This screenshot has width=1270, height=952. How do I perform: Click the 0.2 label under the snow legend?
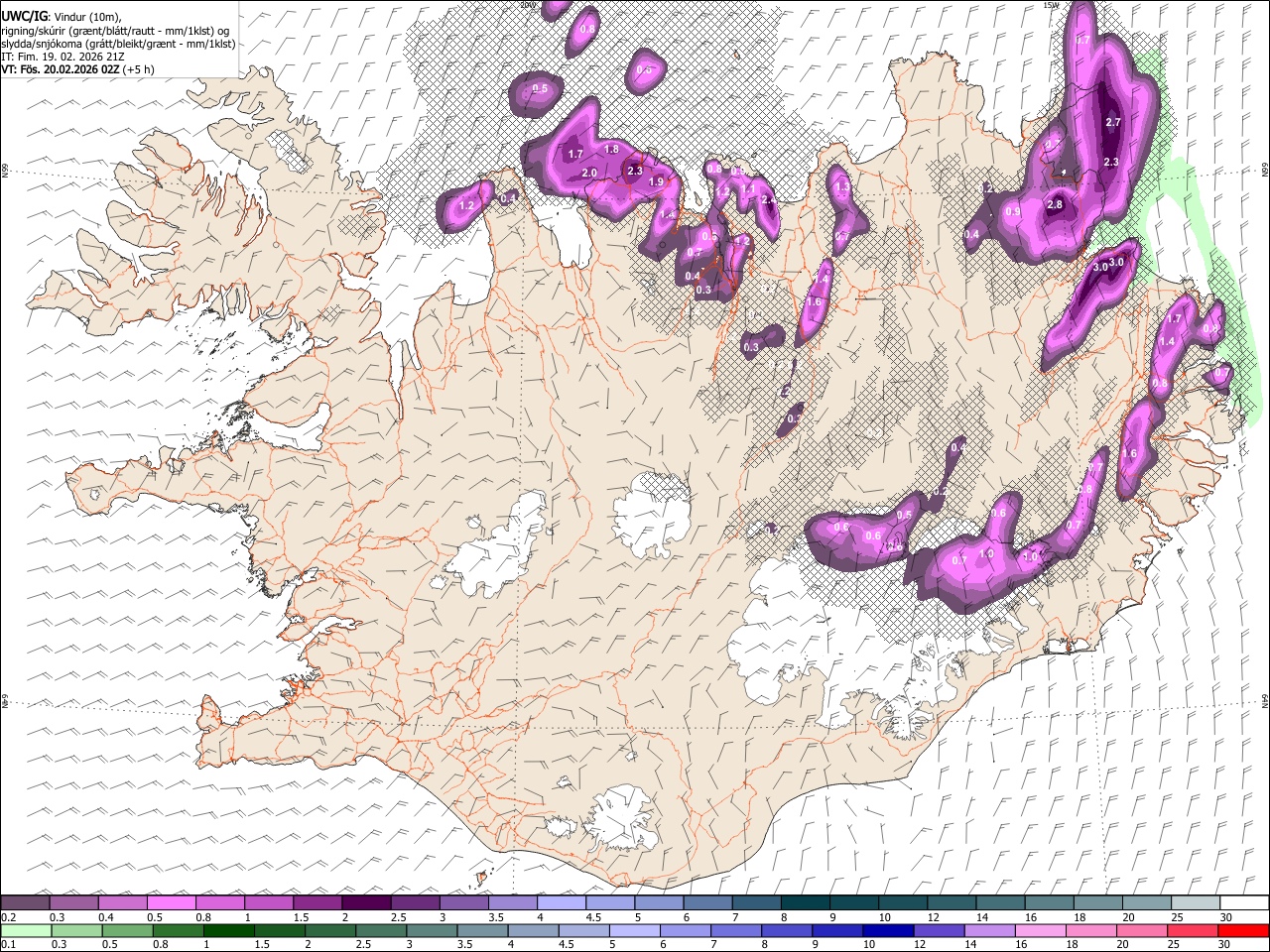click(x=9, y=917)
